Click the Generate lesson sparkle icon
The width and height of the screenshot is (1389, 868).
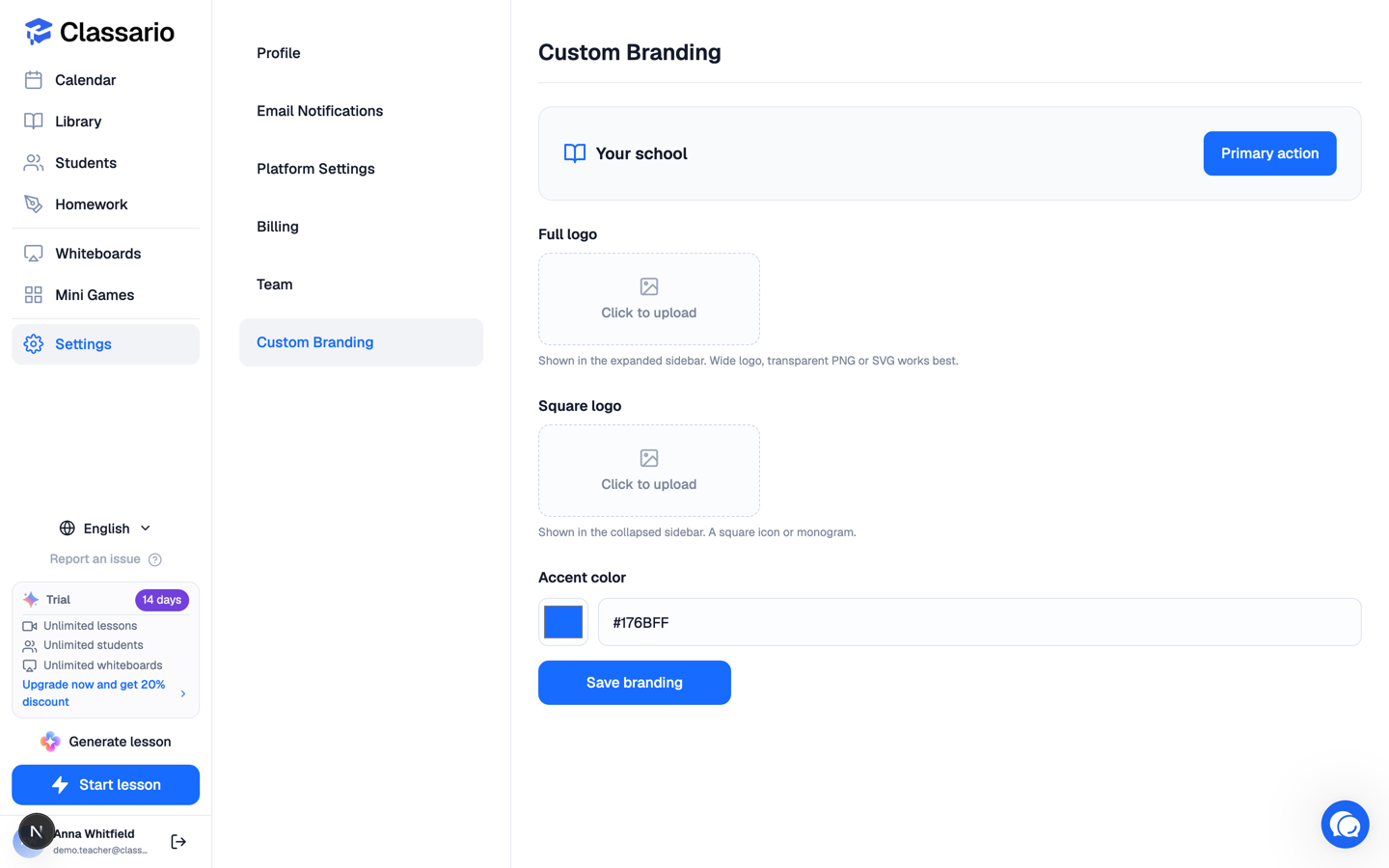(50, 742)
